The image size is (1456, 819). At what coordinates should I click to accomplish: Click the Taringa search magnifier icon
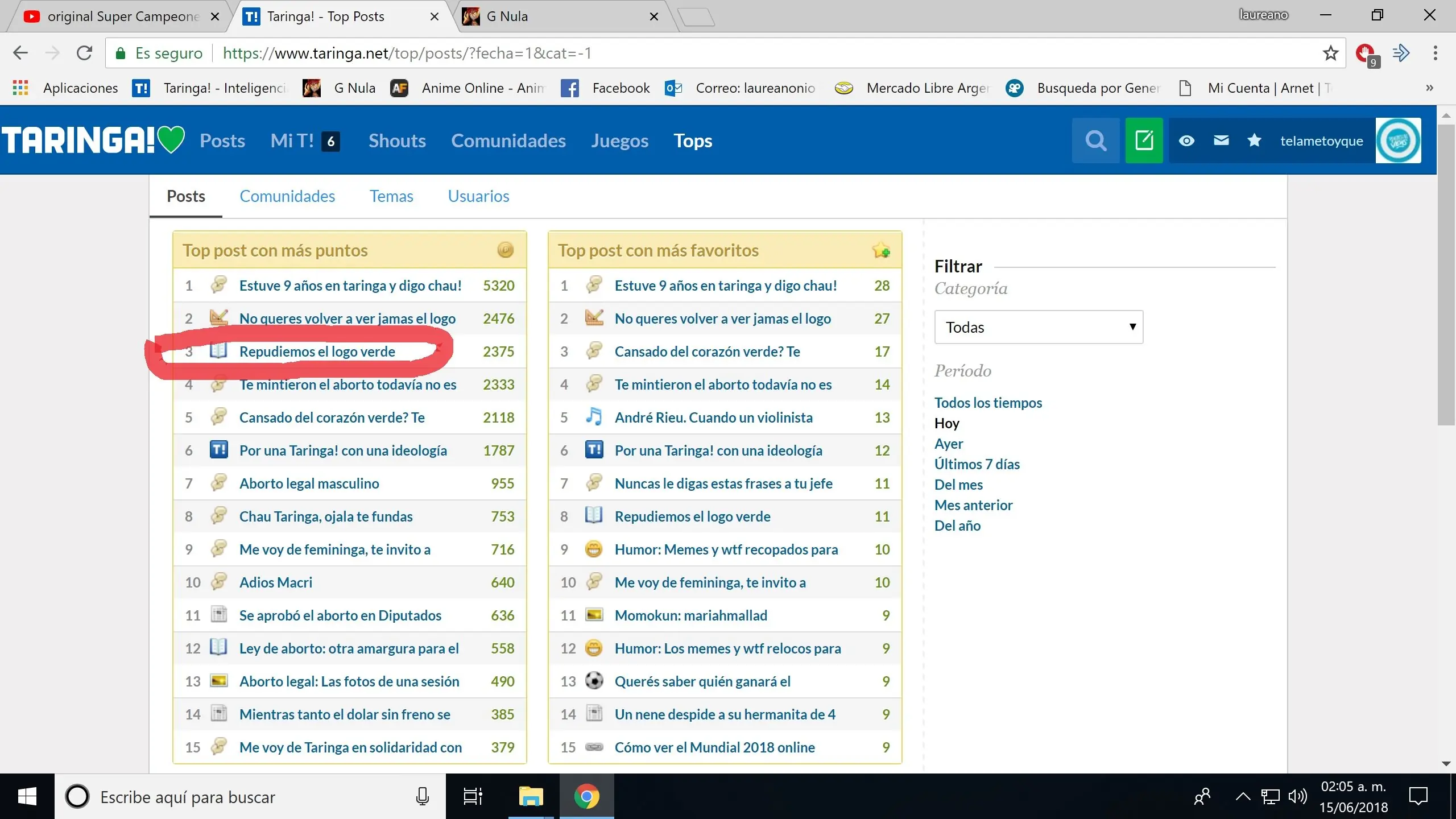1095,140
